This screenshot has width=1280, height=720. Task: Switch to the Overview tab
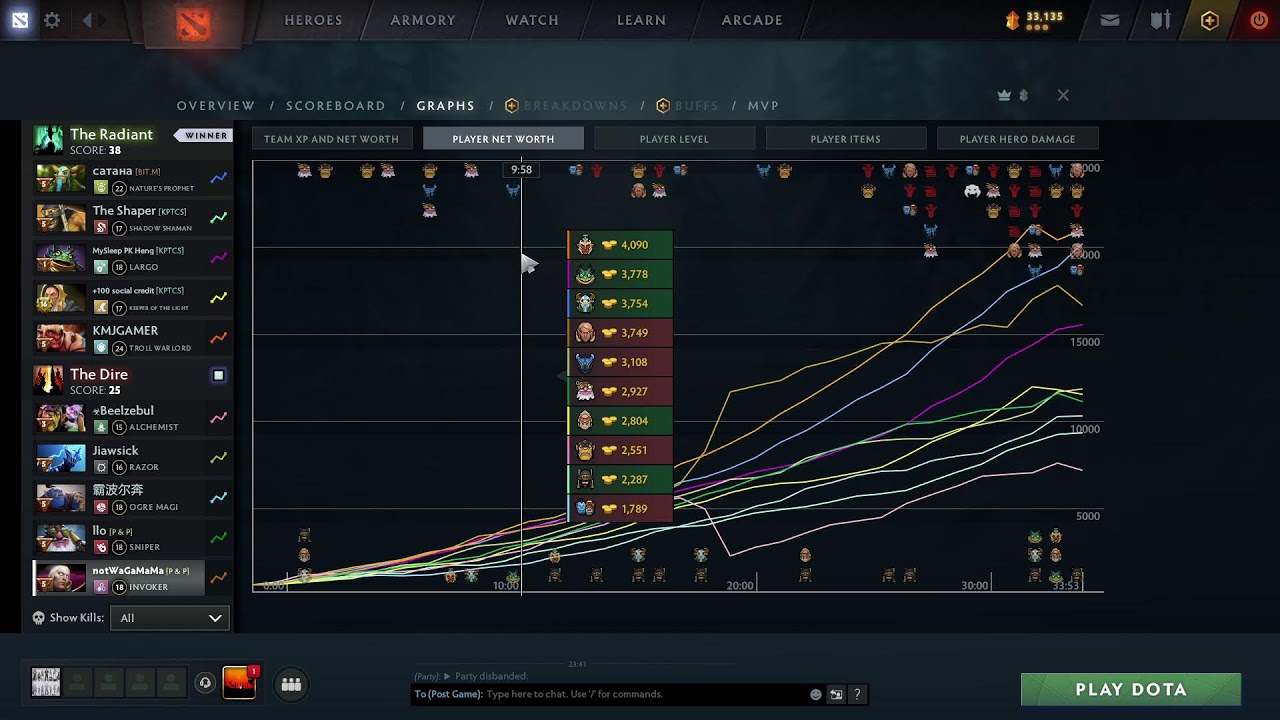(216, 106)
